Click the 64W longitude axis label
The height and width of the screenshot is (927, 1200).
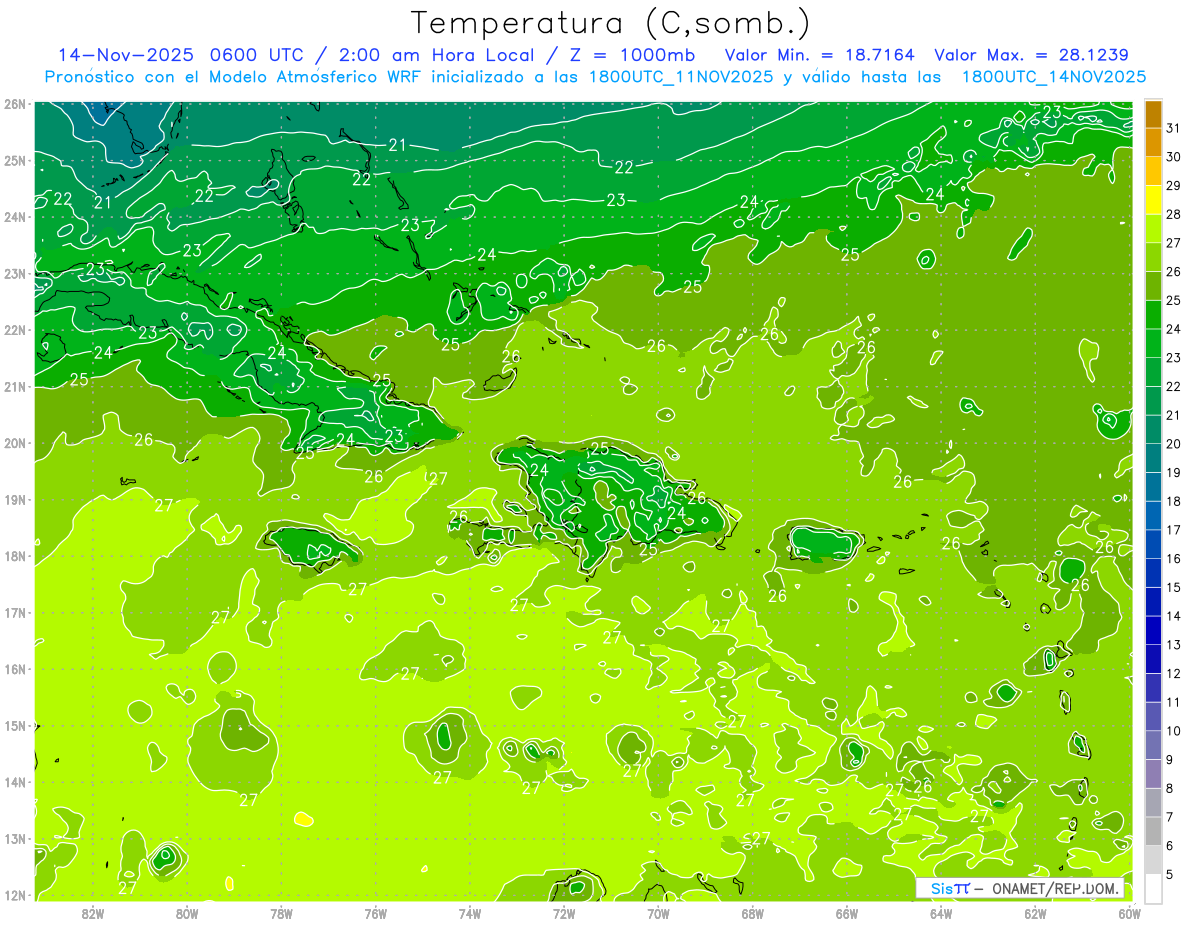pyautogui.click(x=941, y=913)
